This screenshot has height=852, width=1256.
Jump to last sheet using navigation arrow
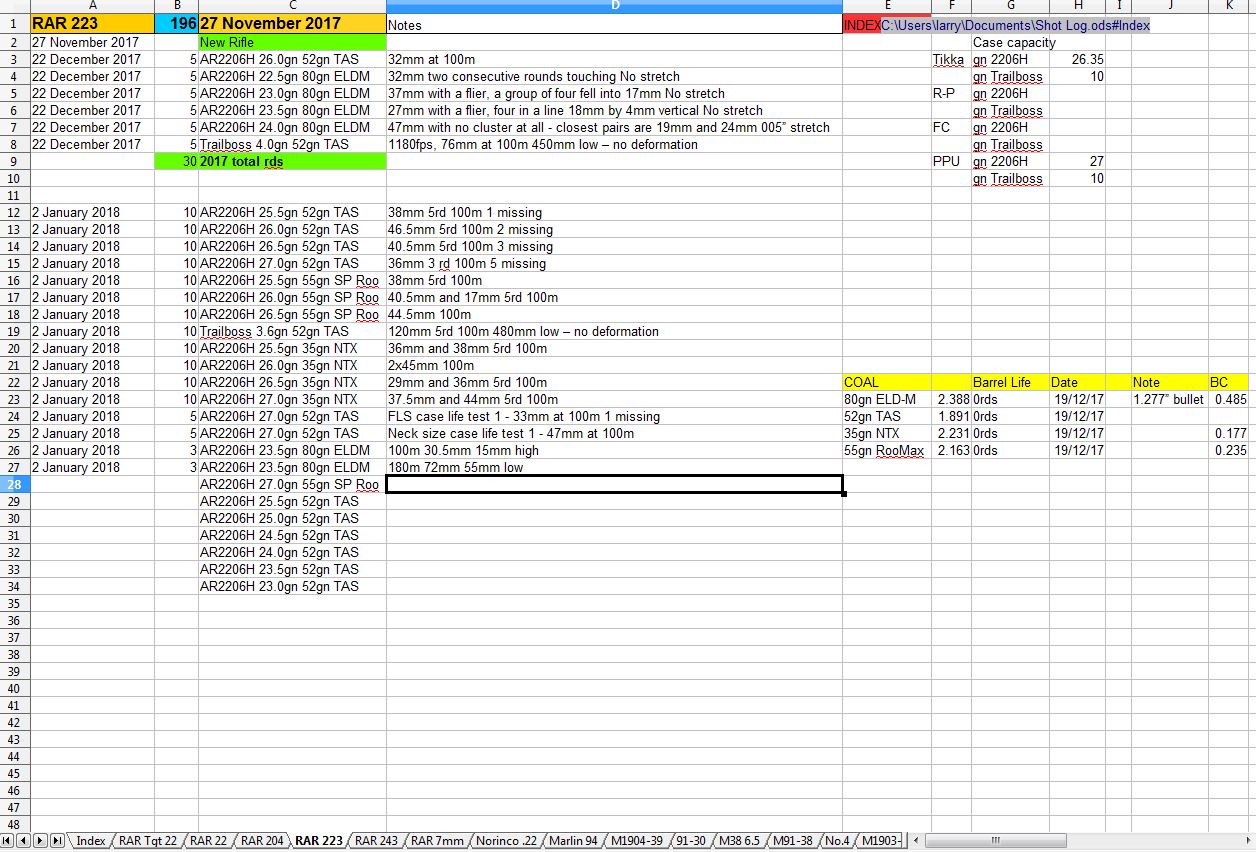[57, 840]
